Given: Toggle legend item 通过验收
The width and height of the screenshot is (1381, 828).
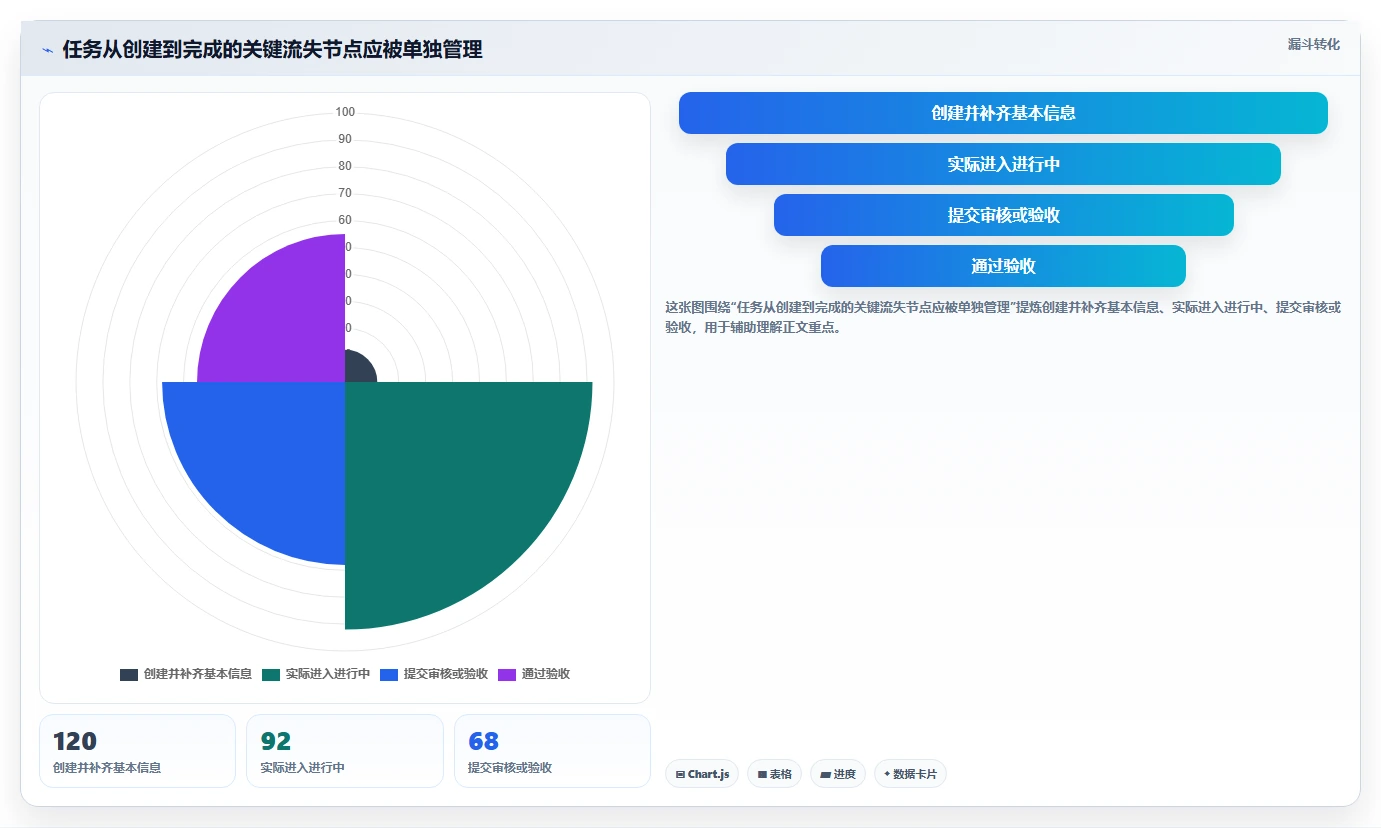Looking at the screenshot, I should tap(534, 674).
